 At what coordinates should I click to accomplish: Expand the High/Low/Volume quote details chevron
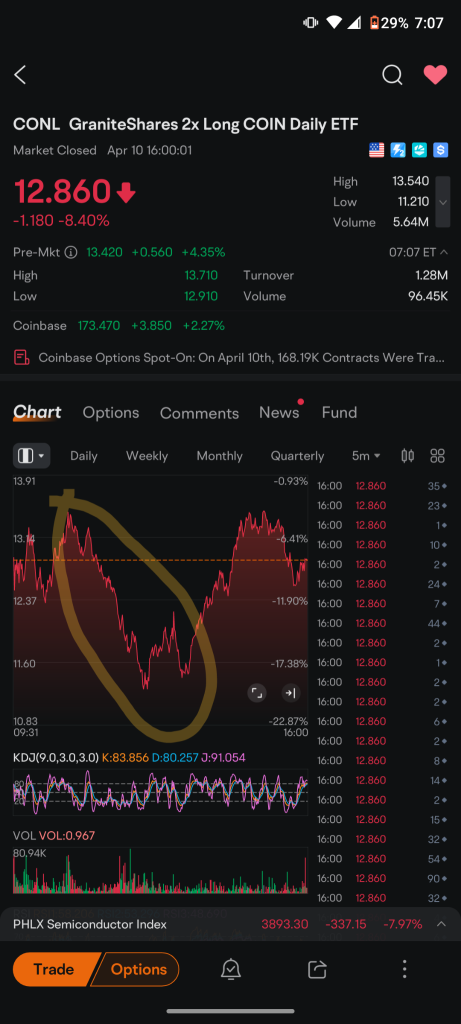point(443,202)
